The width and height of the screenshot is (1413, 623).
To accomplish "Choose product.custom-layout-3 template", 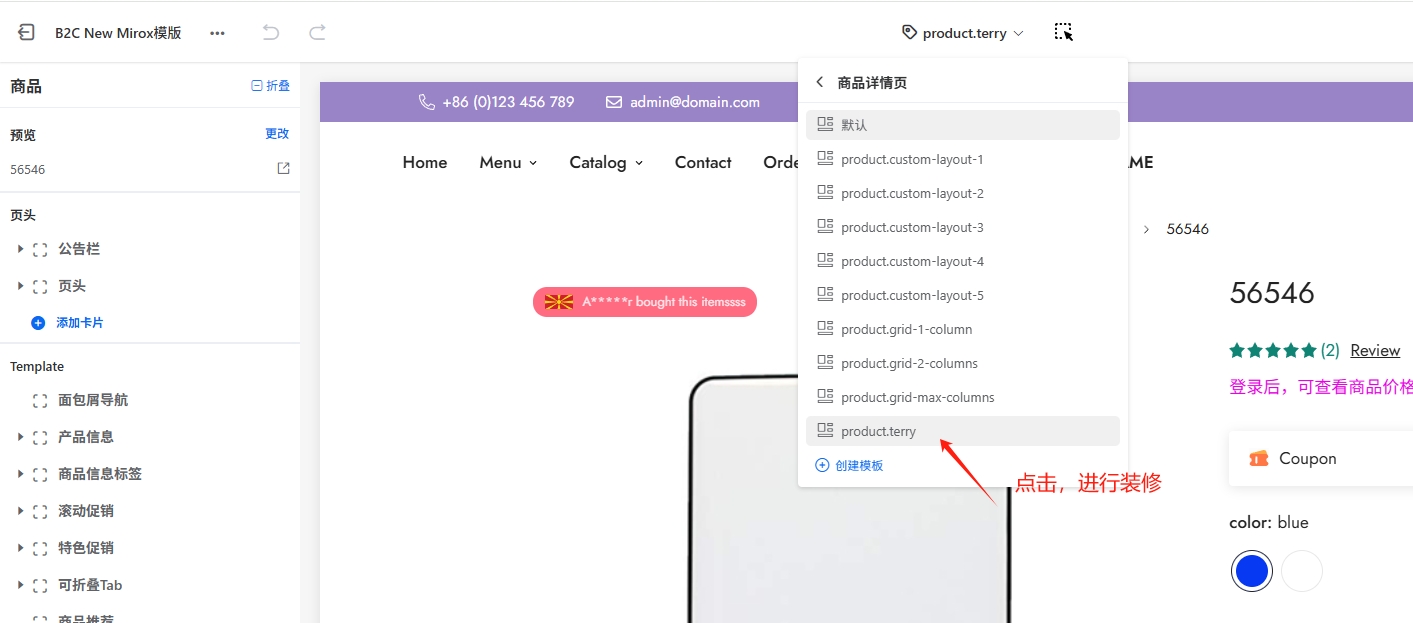I will [912, 228].
